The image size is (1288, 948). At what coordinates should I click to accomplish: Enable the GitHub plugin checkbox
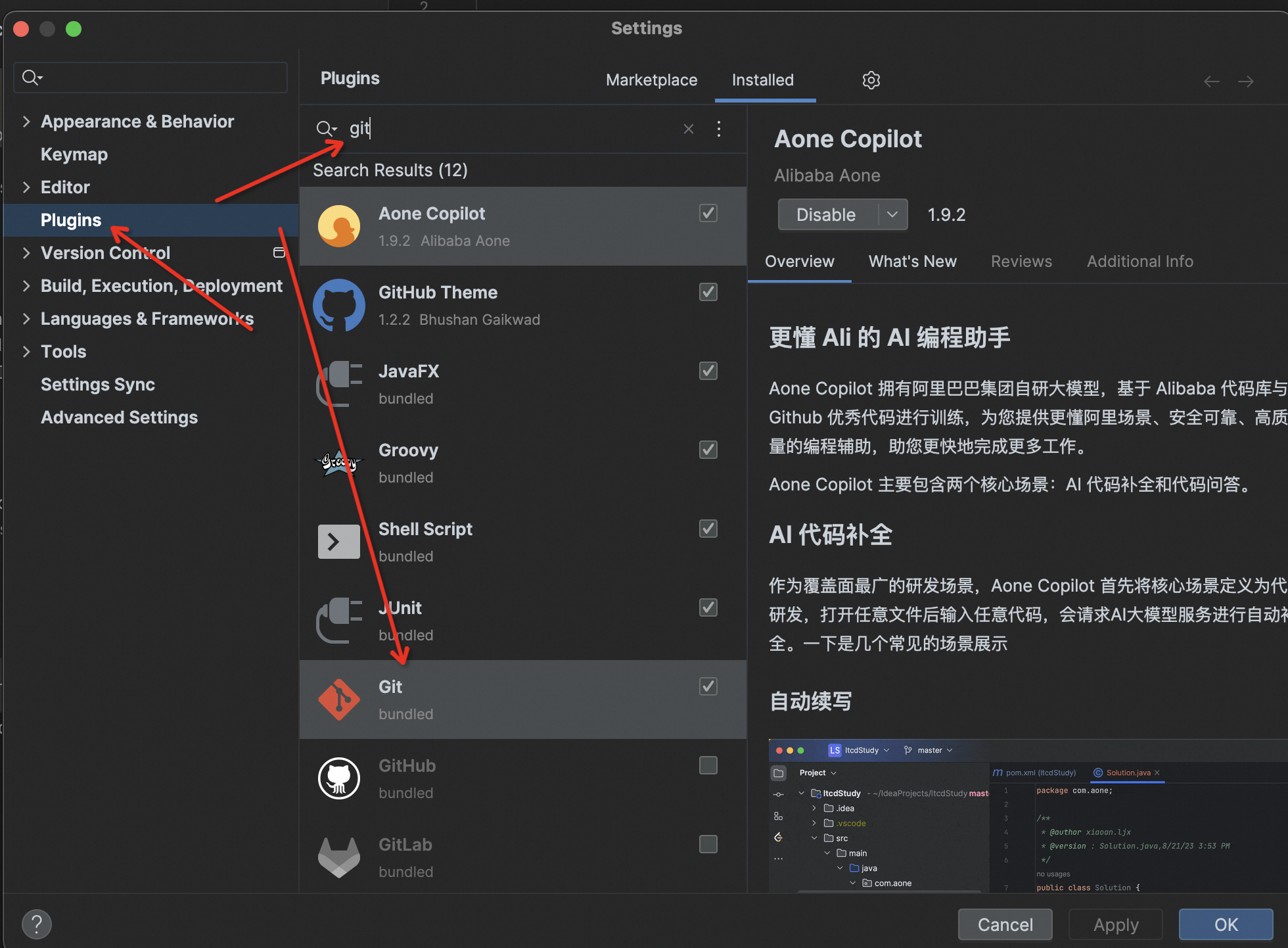tap(708, 765)
